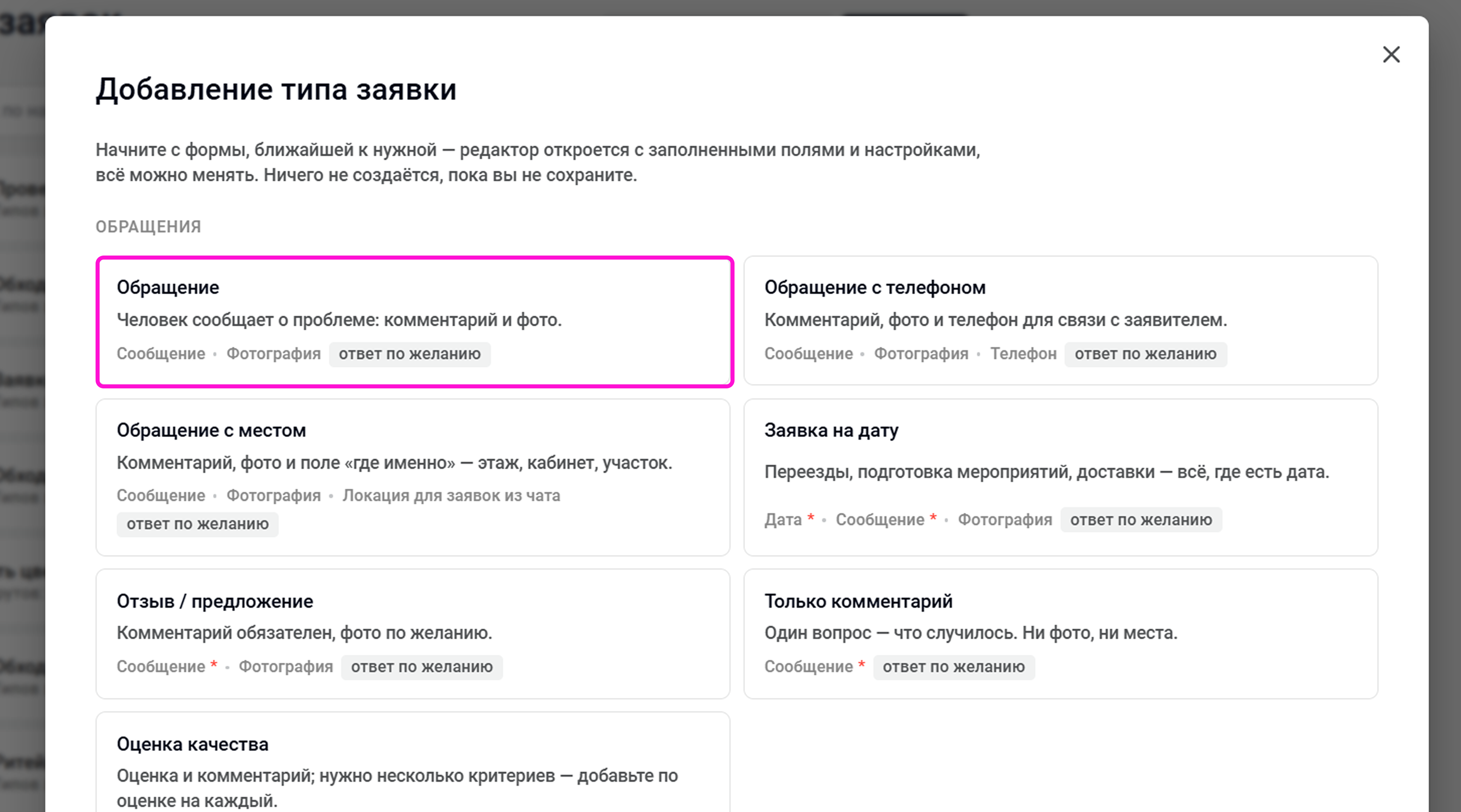Click 'Фотография' label in Отзыв / предложение card

pos(285,667)
